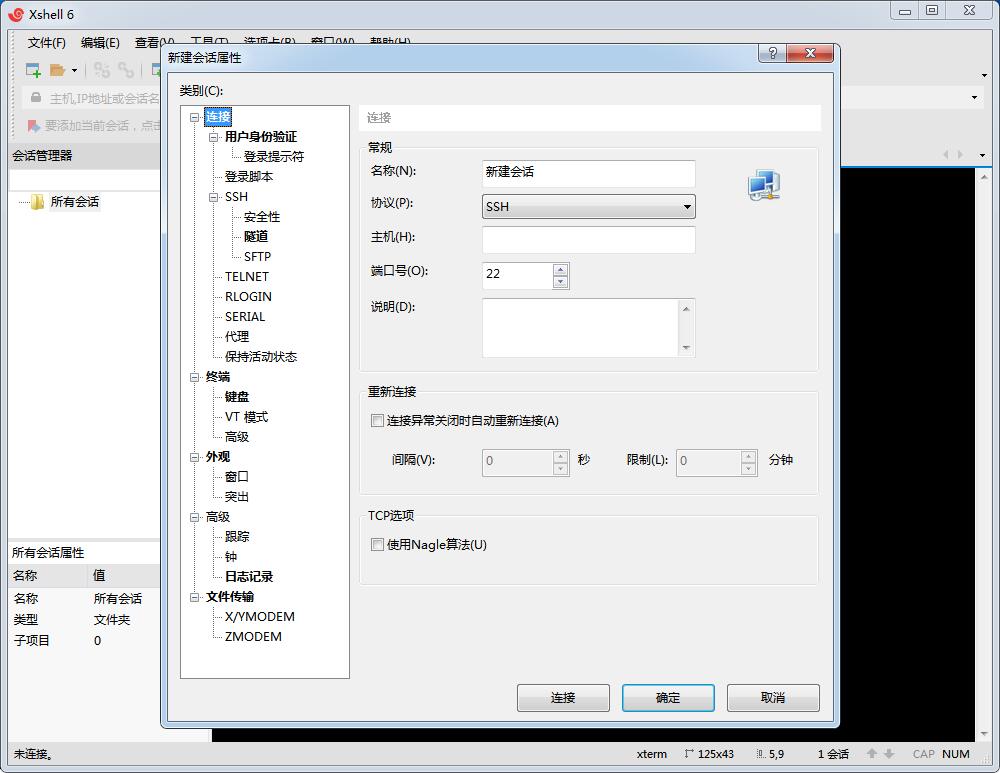Select 代理 in category tree
This screenshot has height=773, width=1000.
(x=237, y=337)
